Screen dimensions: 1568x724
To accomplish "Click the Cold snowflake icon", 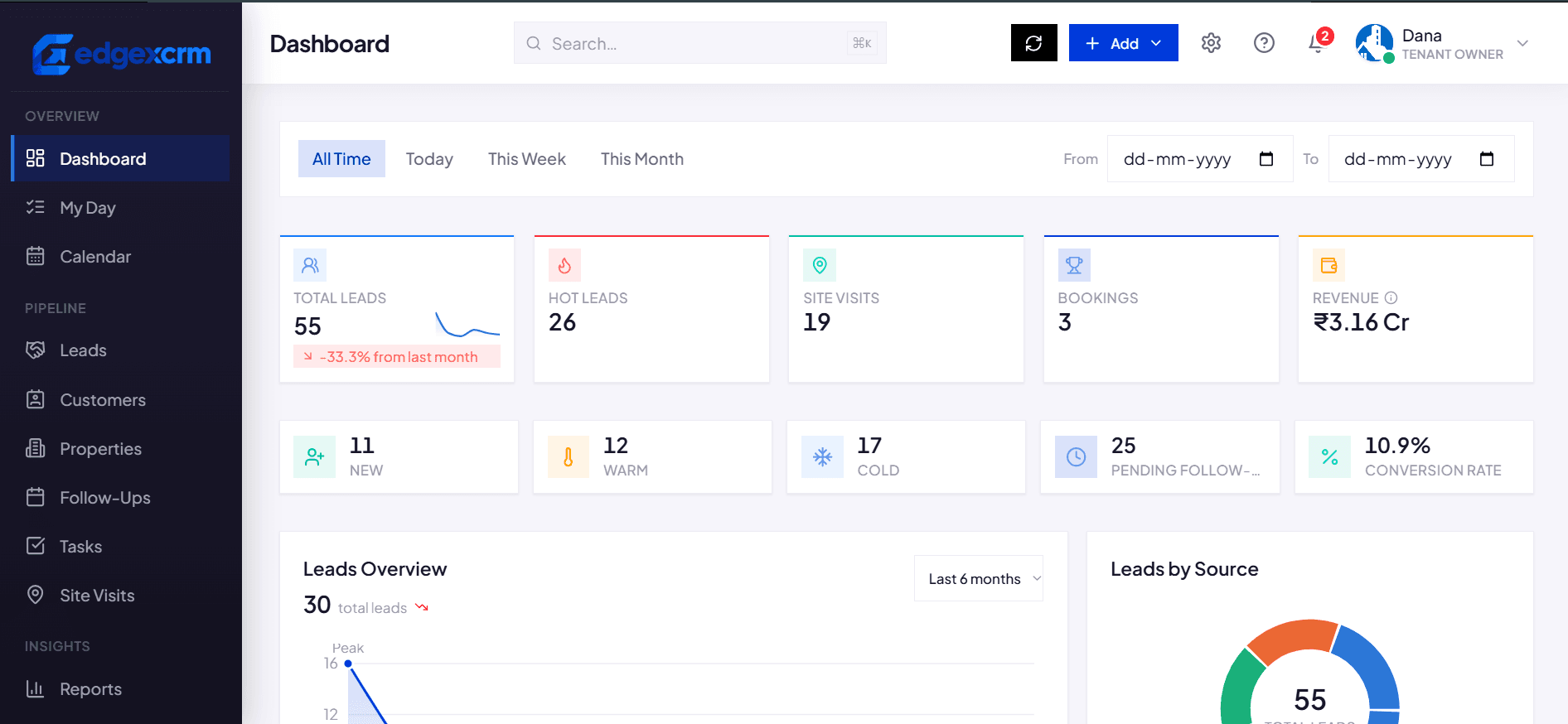I will click(822, 456).
